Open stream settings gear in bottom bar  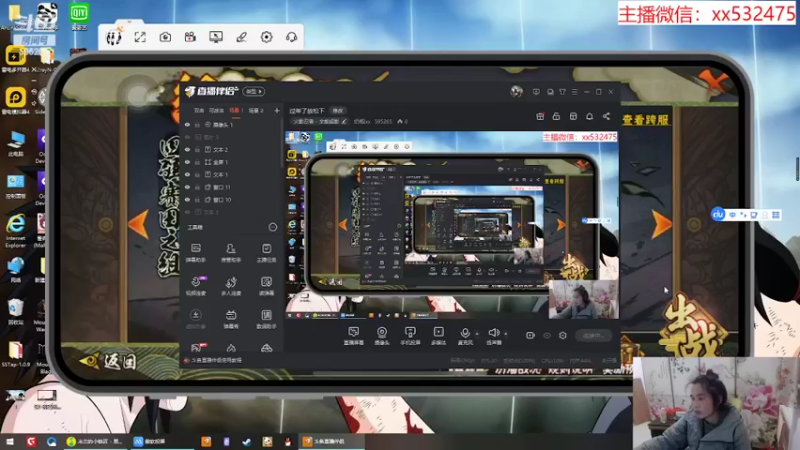click(563, 335)
